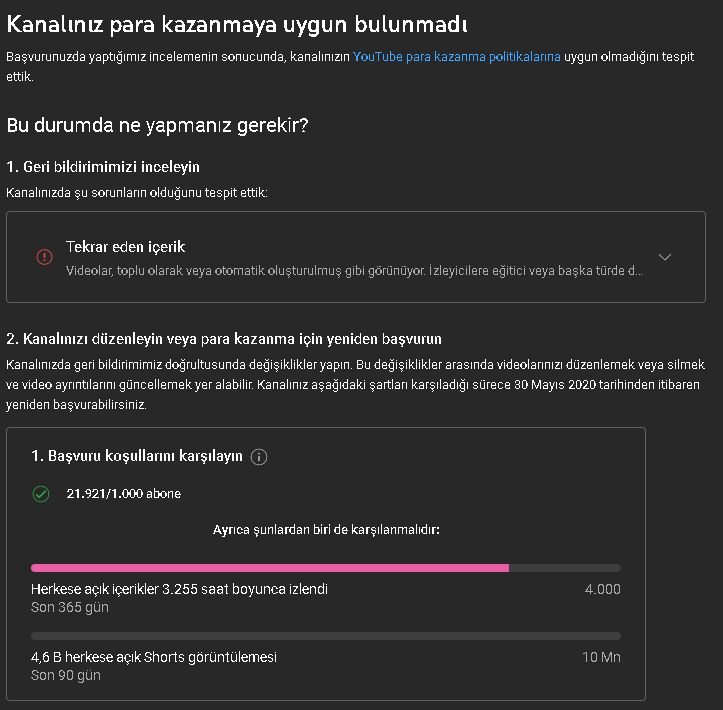The width and height of the screenshot is (723, 710).
Task: Click the Geri bildirimimizi inceleyin heading
Action: pos(103,167)
